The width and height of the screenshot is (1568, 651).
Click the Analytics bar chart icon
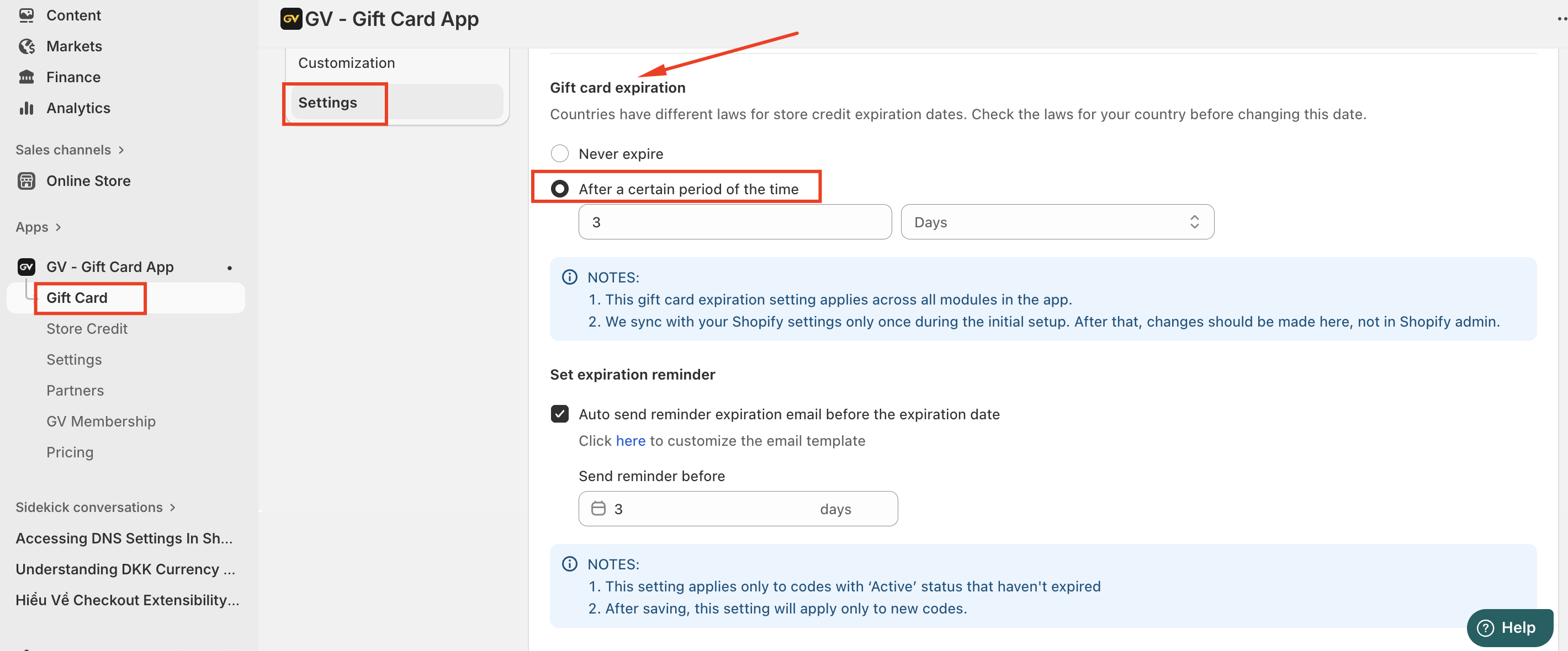pos(26,108)
